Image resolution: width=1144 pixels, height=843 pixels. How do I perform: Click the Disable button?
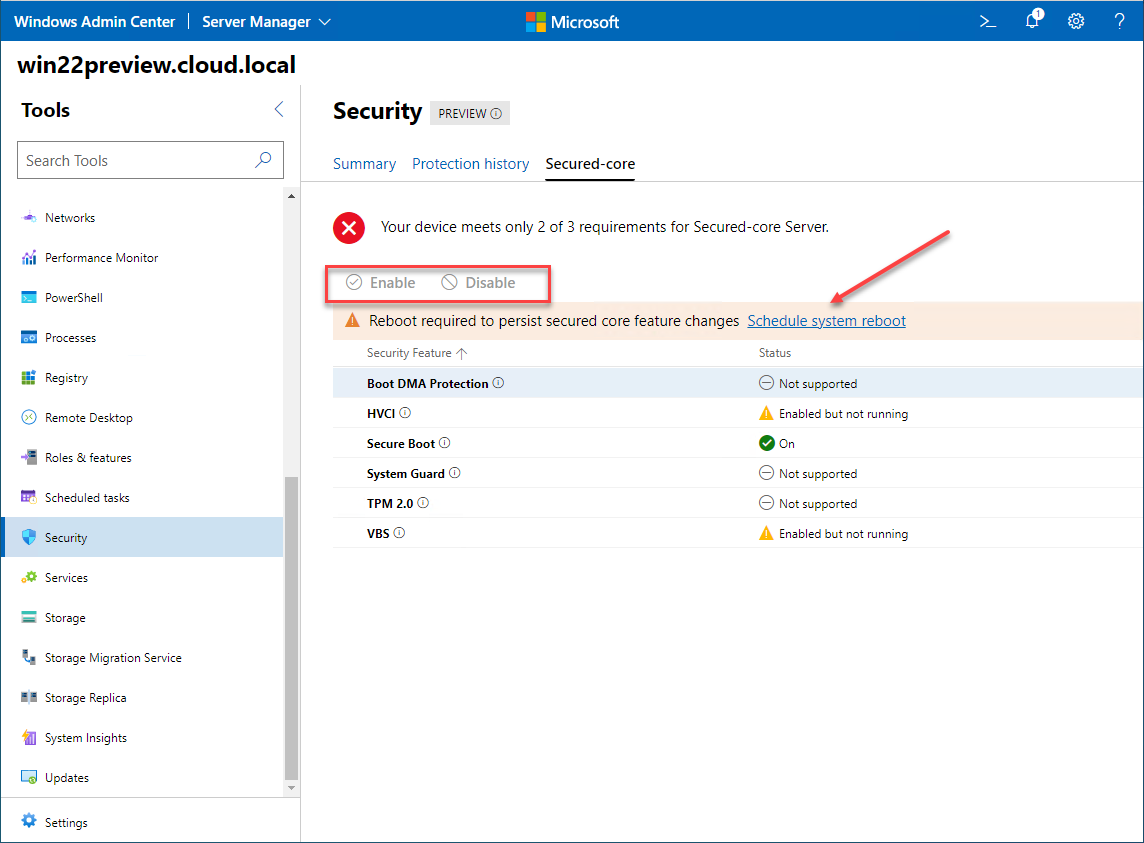coord(479,282)
